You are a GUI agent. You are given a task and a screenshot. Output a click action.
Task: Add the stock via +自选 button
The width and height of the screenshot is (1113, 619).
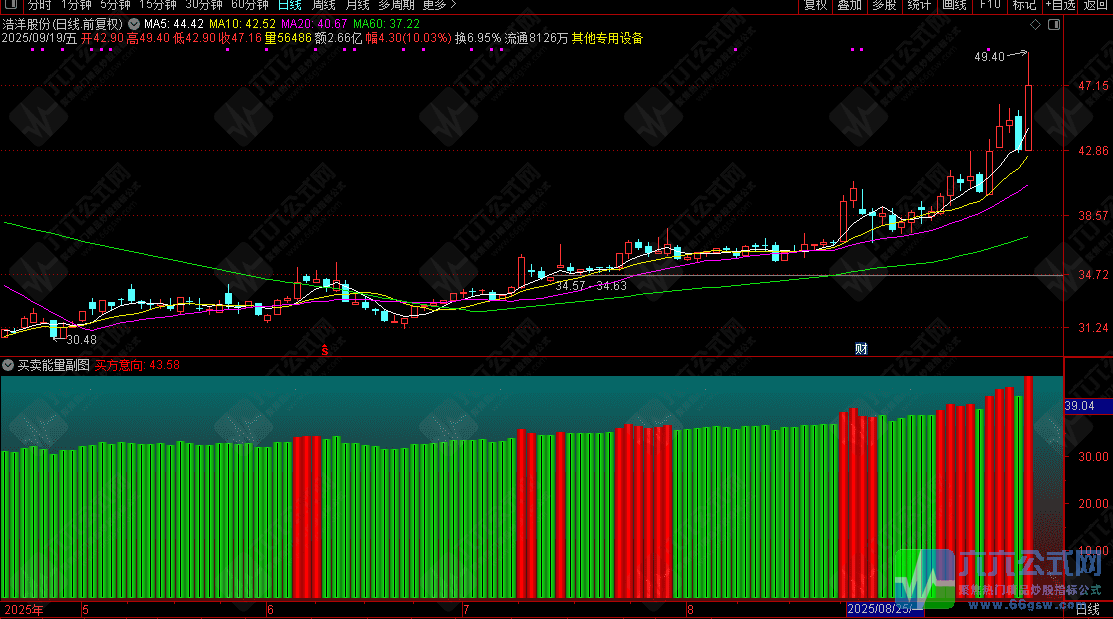pos(1060,5)
